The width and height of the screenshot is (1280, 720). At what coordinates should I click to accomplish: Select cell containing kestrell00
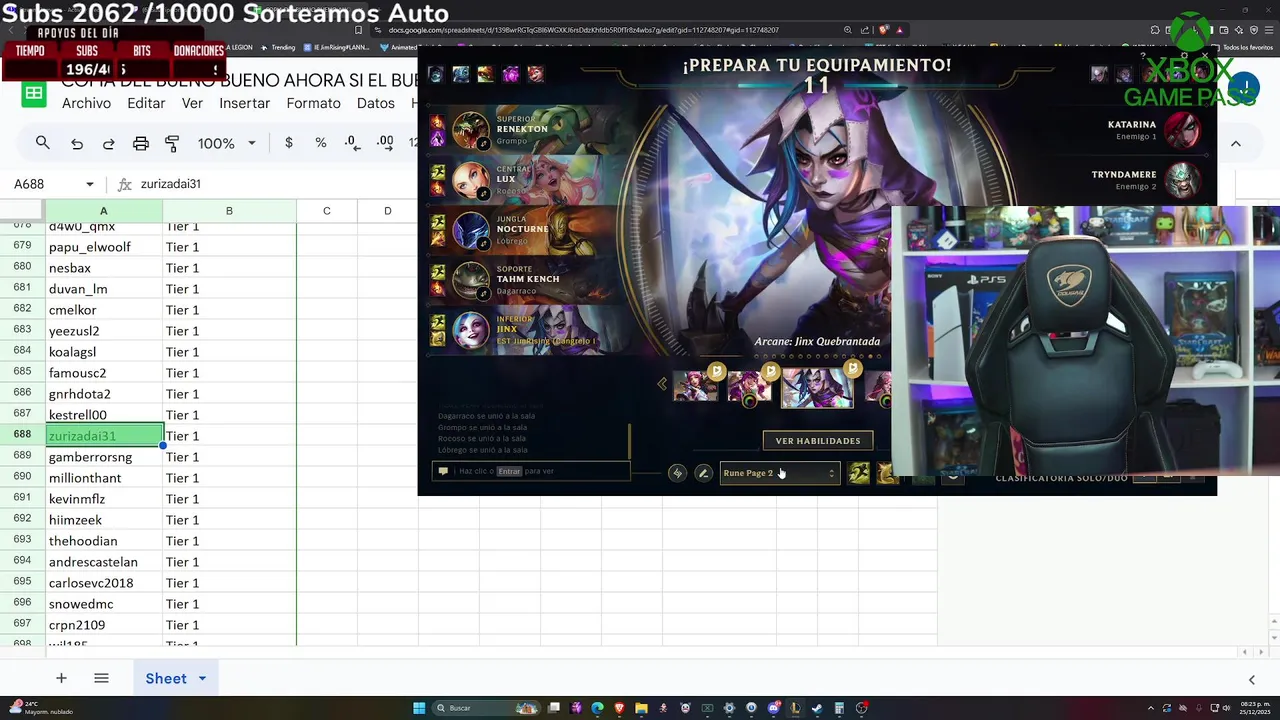(x=104, y=415)
